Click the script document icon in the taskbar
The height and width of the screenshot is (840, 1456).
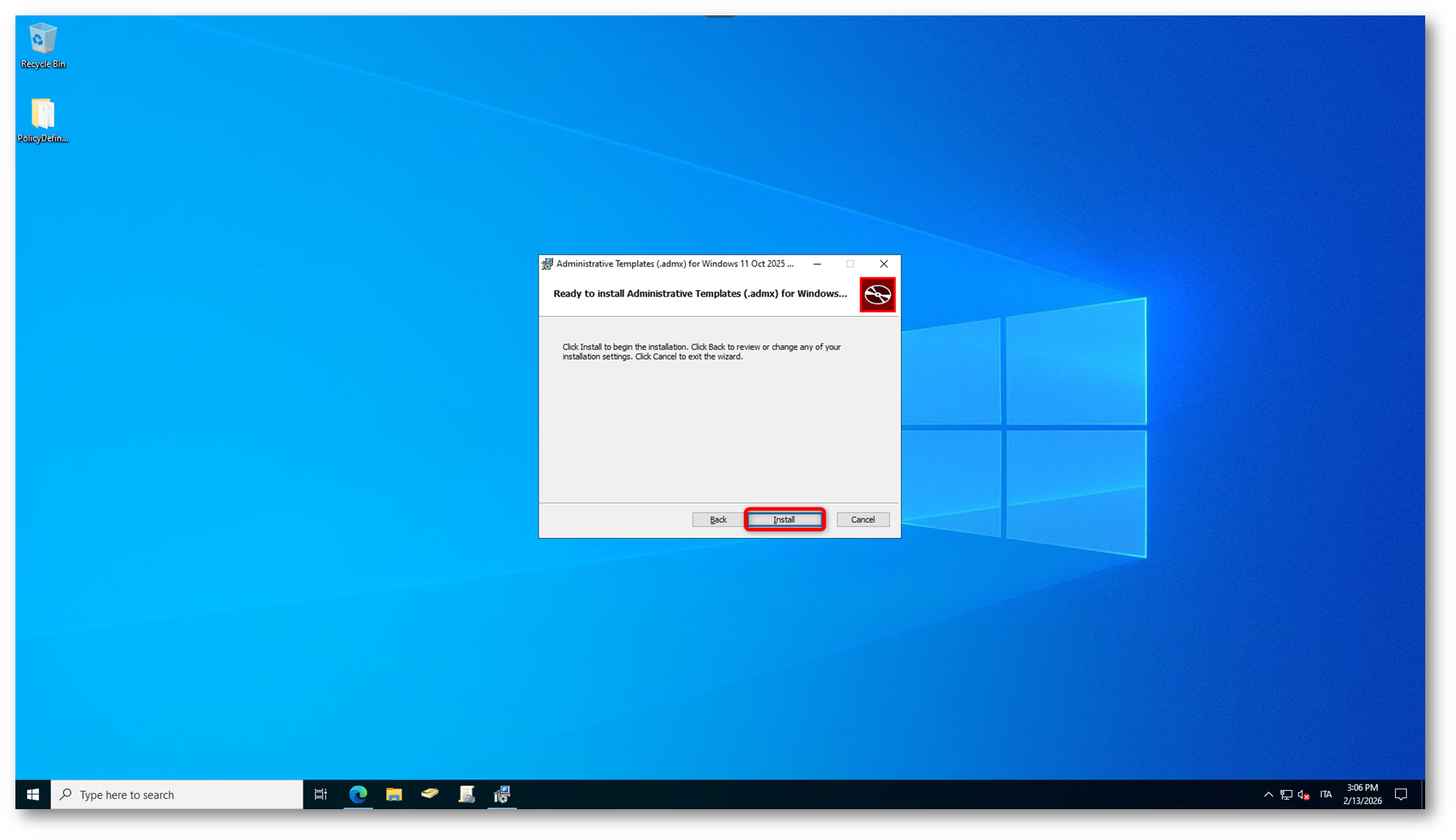coord(466,794)
